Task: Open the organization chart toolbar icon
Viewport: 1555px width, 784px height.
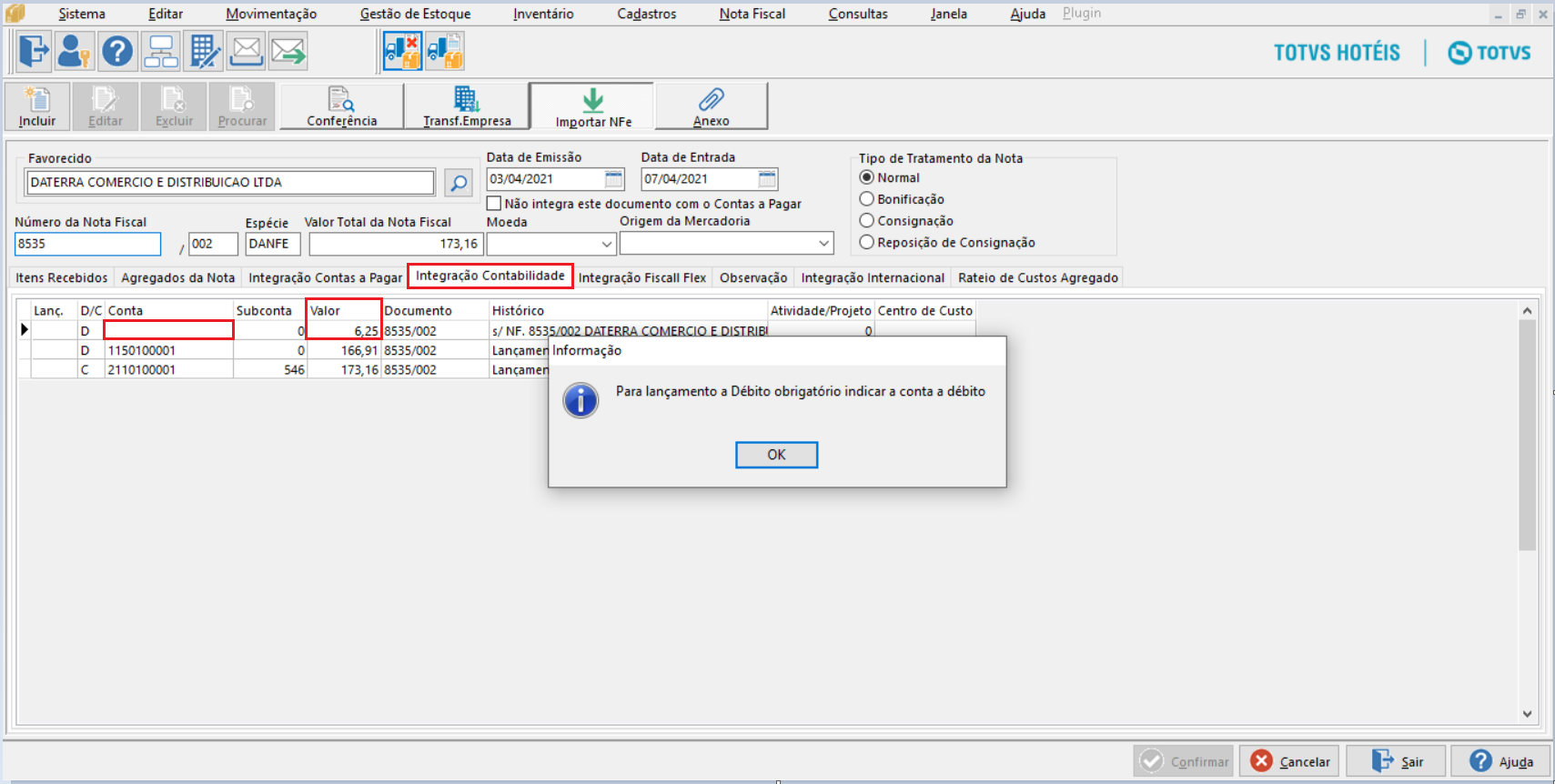Action: 161,51
